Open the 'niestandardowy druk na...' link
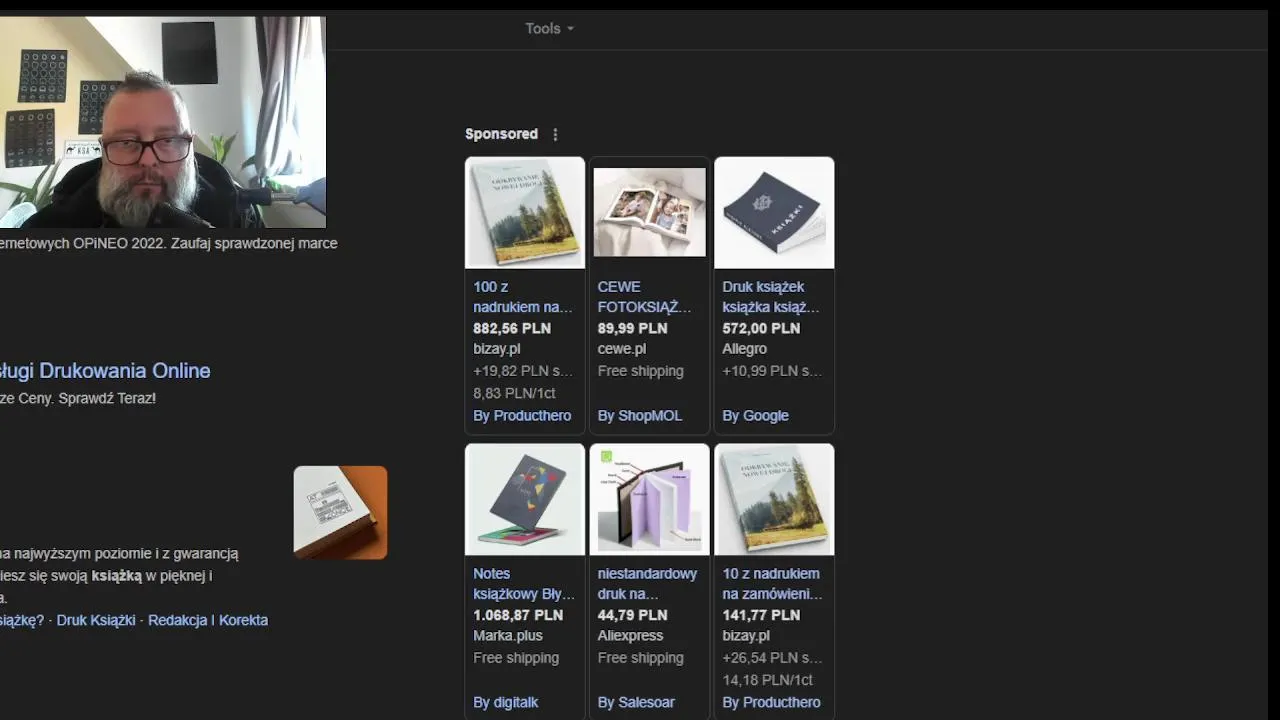This screenshot has height=720, width=1280. click(647, 584)
